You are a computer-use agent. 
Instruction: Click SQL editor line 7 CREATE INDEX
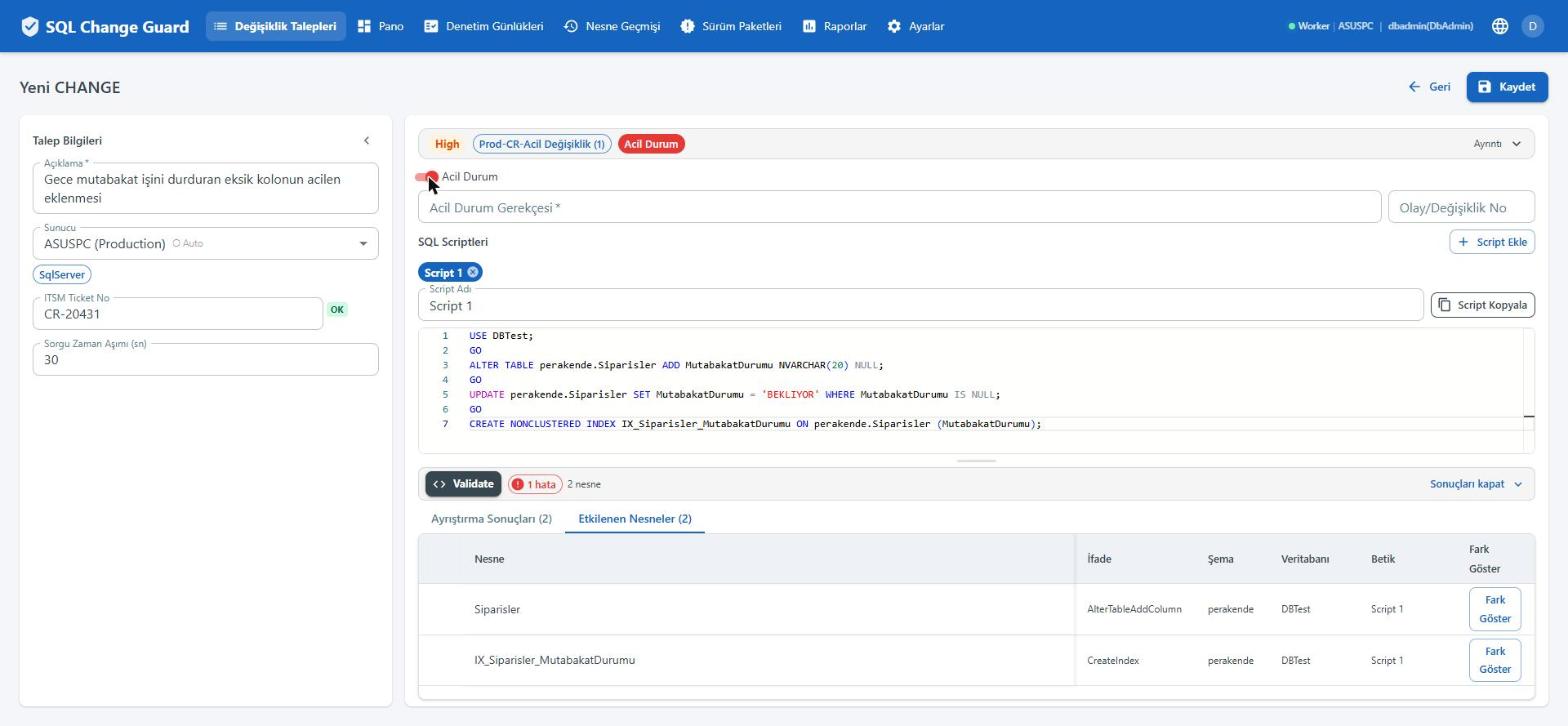(755, 424)
